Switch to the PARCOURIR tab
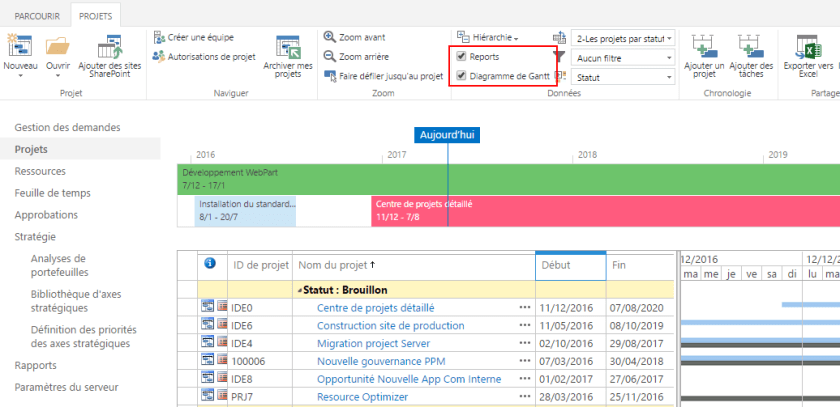 pyautogui.click(x=37, y=16)
